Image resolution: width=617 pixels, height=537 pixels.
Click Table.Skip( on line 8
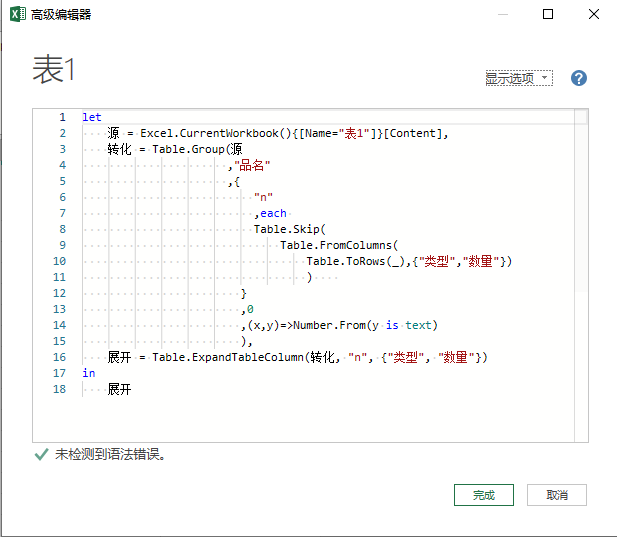290,229
